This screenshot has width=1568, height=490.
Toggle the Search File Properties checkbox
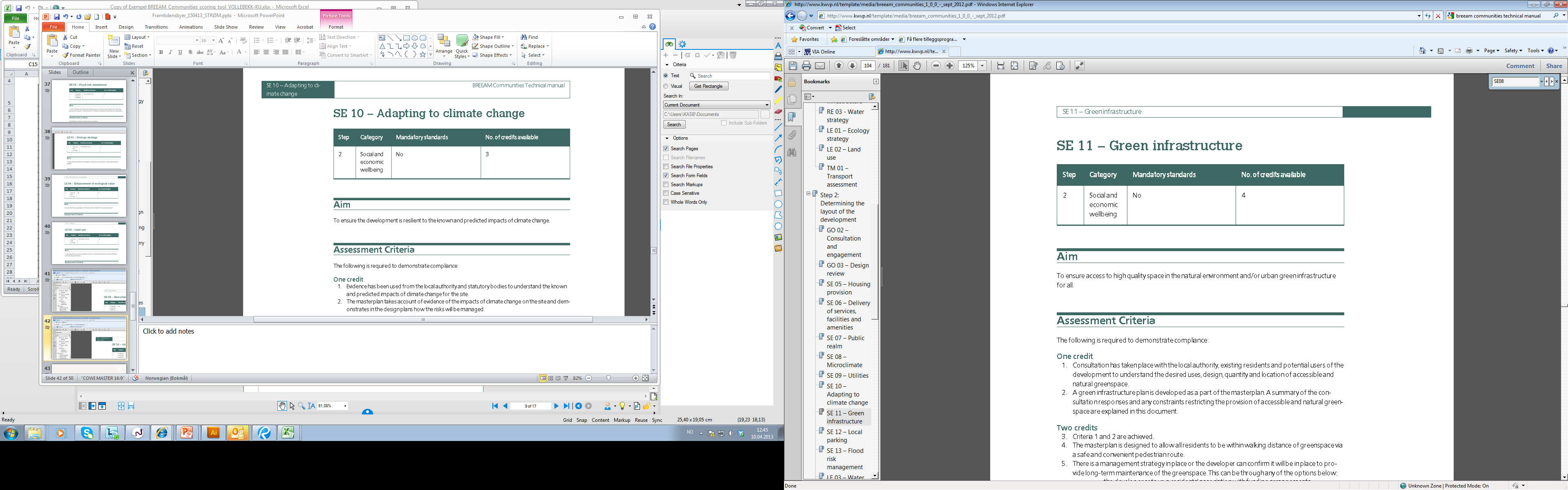tap(666, 166)
